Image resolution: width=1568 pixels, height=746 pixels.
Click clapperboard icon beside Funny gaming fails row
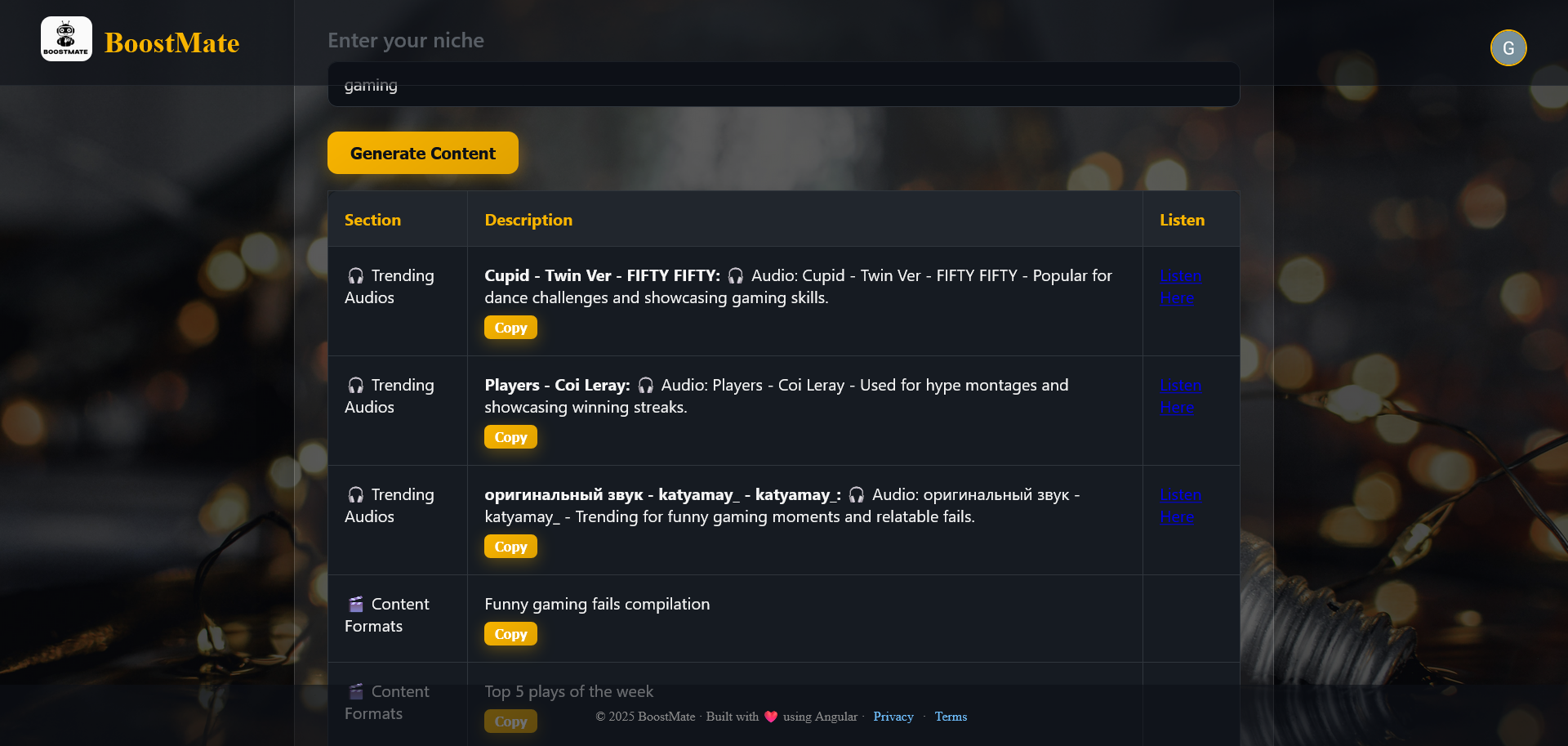[356, 605]
